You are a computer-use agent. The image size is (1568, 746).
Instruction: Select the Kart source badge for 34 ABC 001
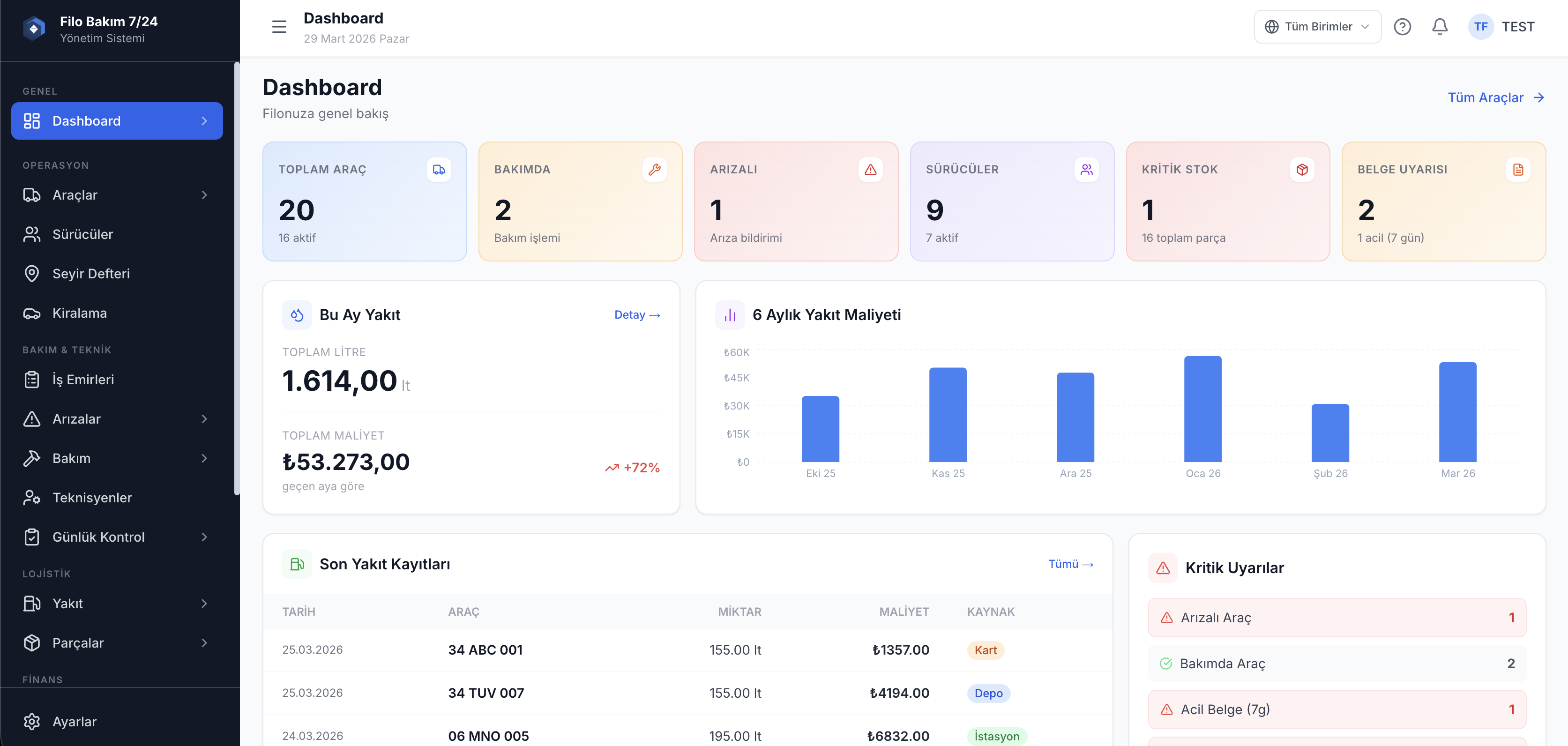(x=986, y=650)
